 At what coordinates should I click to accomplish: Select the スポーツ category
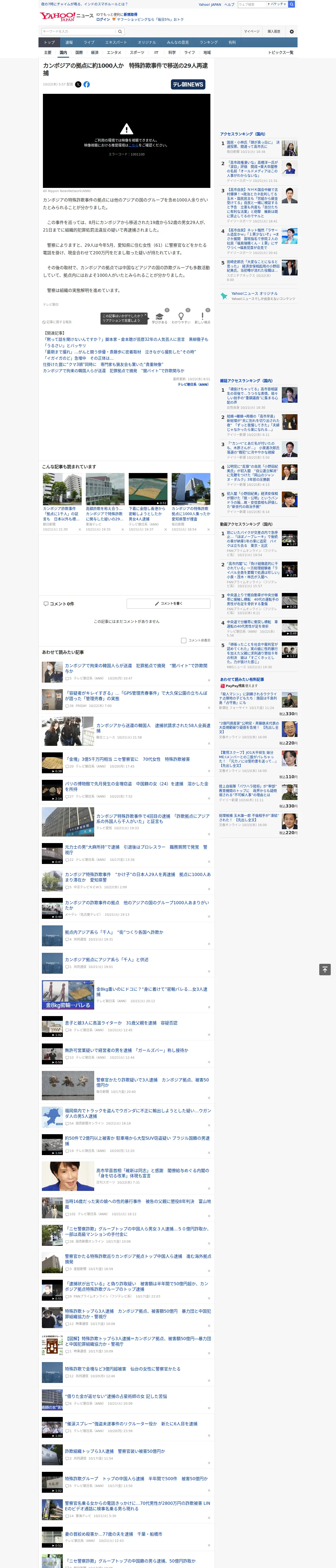click(x=137, y=52)
